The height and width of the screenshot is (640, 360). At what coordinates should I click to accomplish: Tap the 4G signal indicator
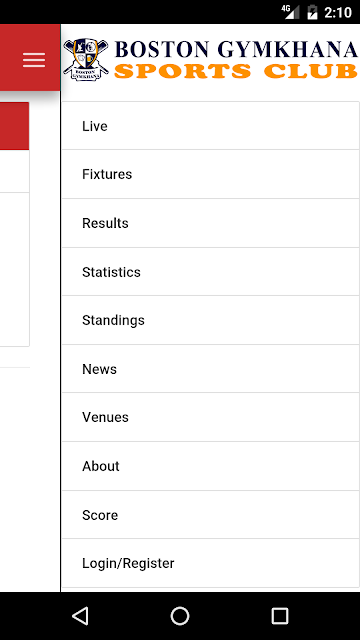click(290, 12)
